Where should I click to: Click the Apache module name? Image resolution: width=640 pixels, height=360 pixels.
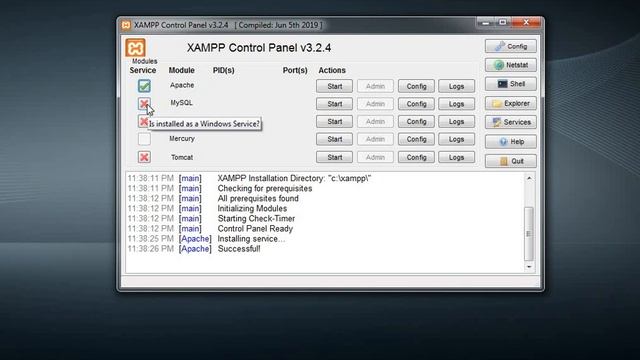(x=182, y=85)
